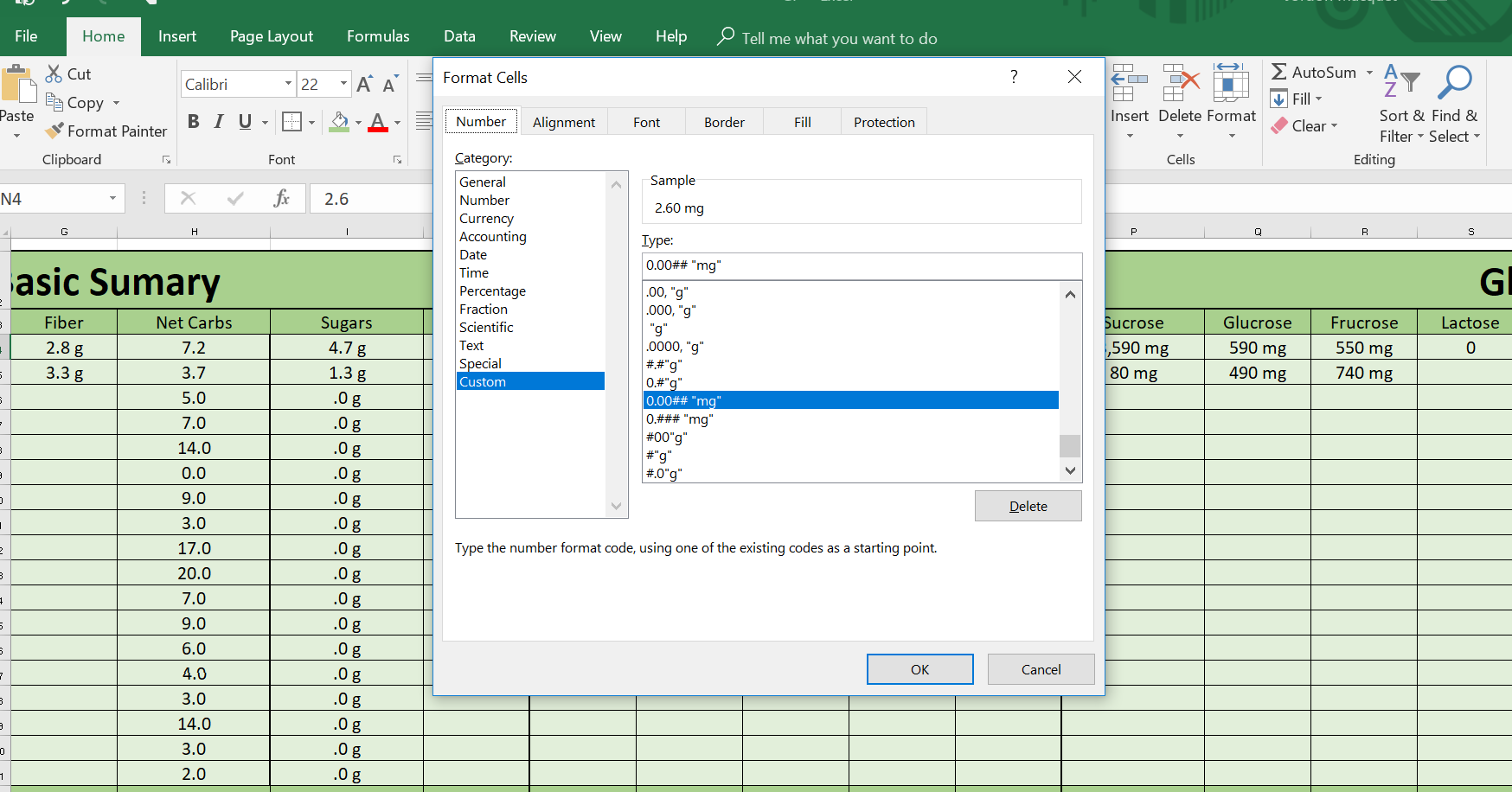
Task: Open the font name Calibri dropdown
Action: (x=288, y=84)
